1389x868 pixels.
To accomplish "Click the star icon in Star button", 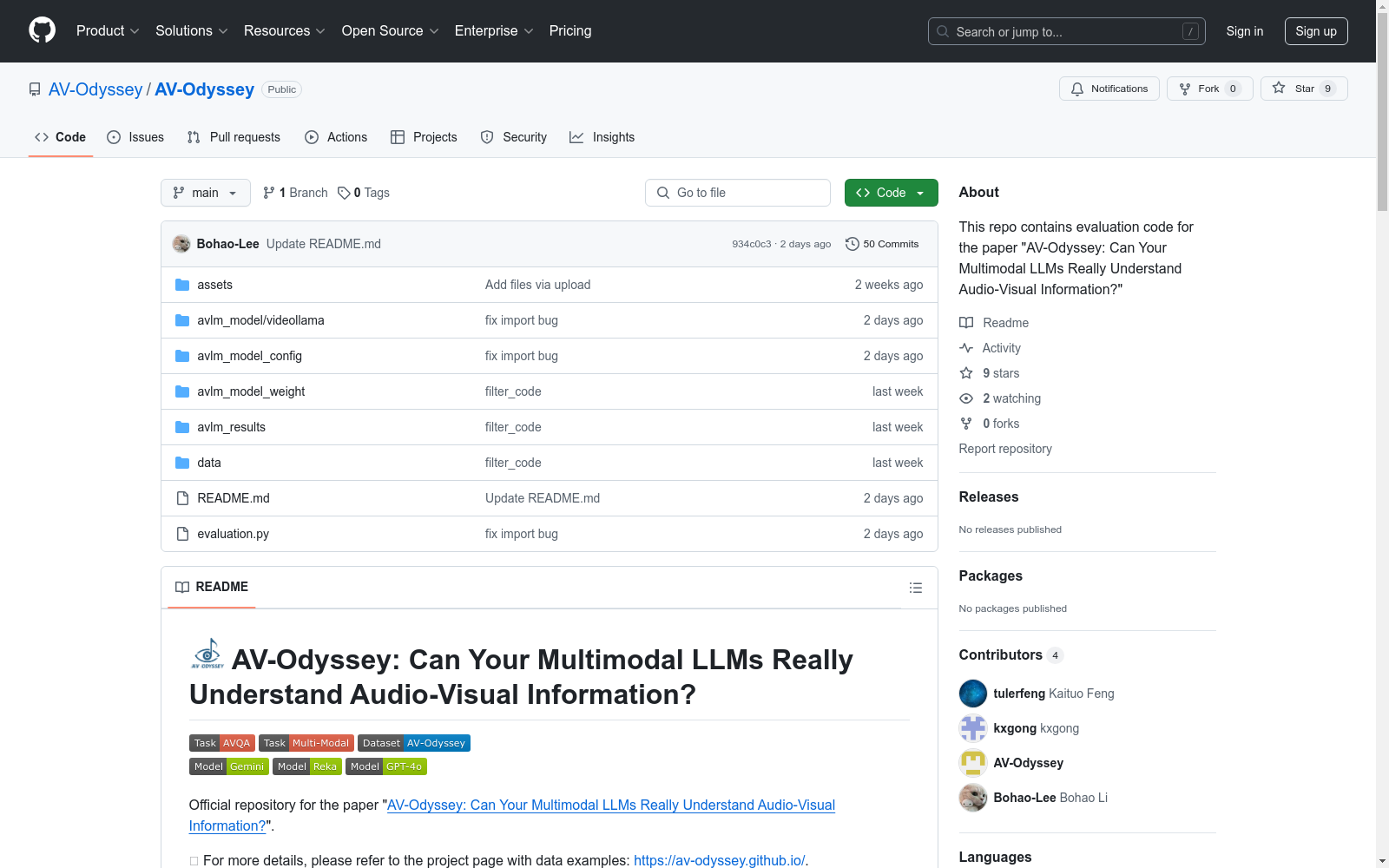I will (1279, 88).
